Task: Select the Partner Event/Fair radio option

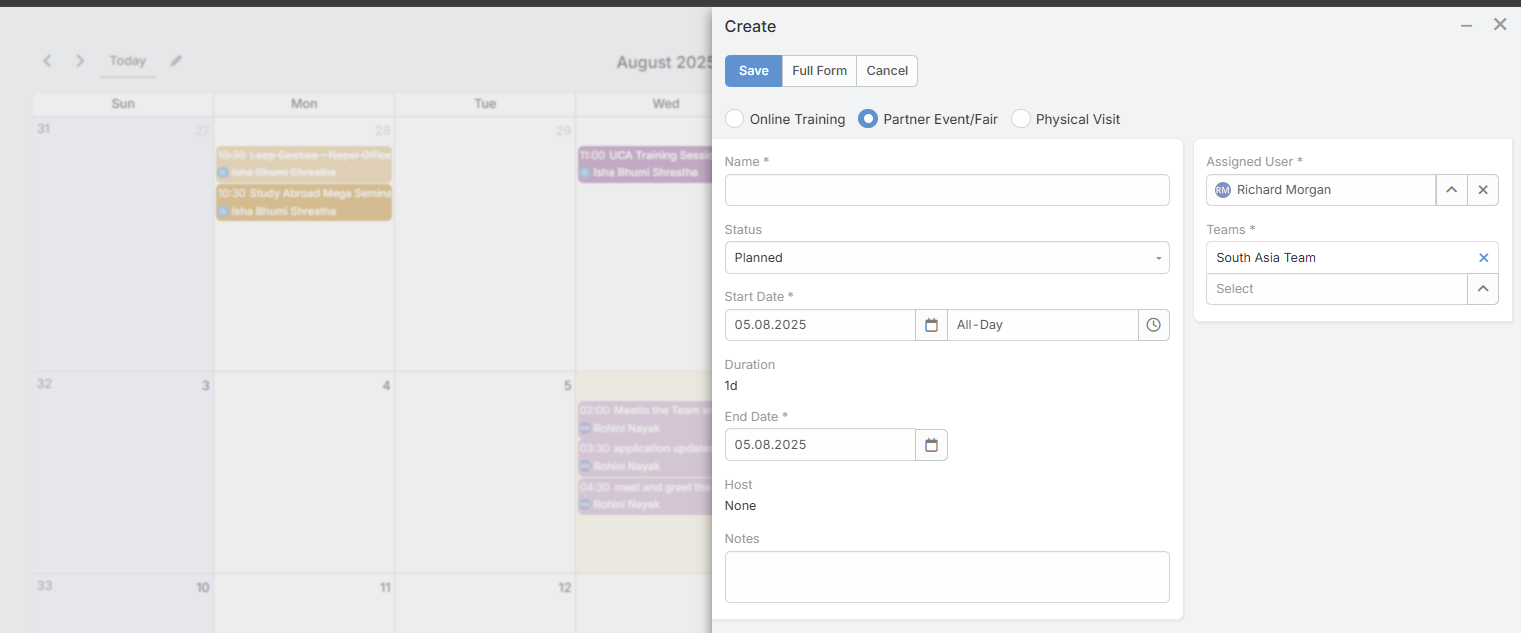Action: tap(868, 119)
